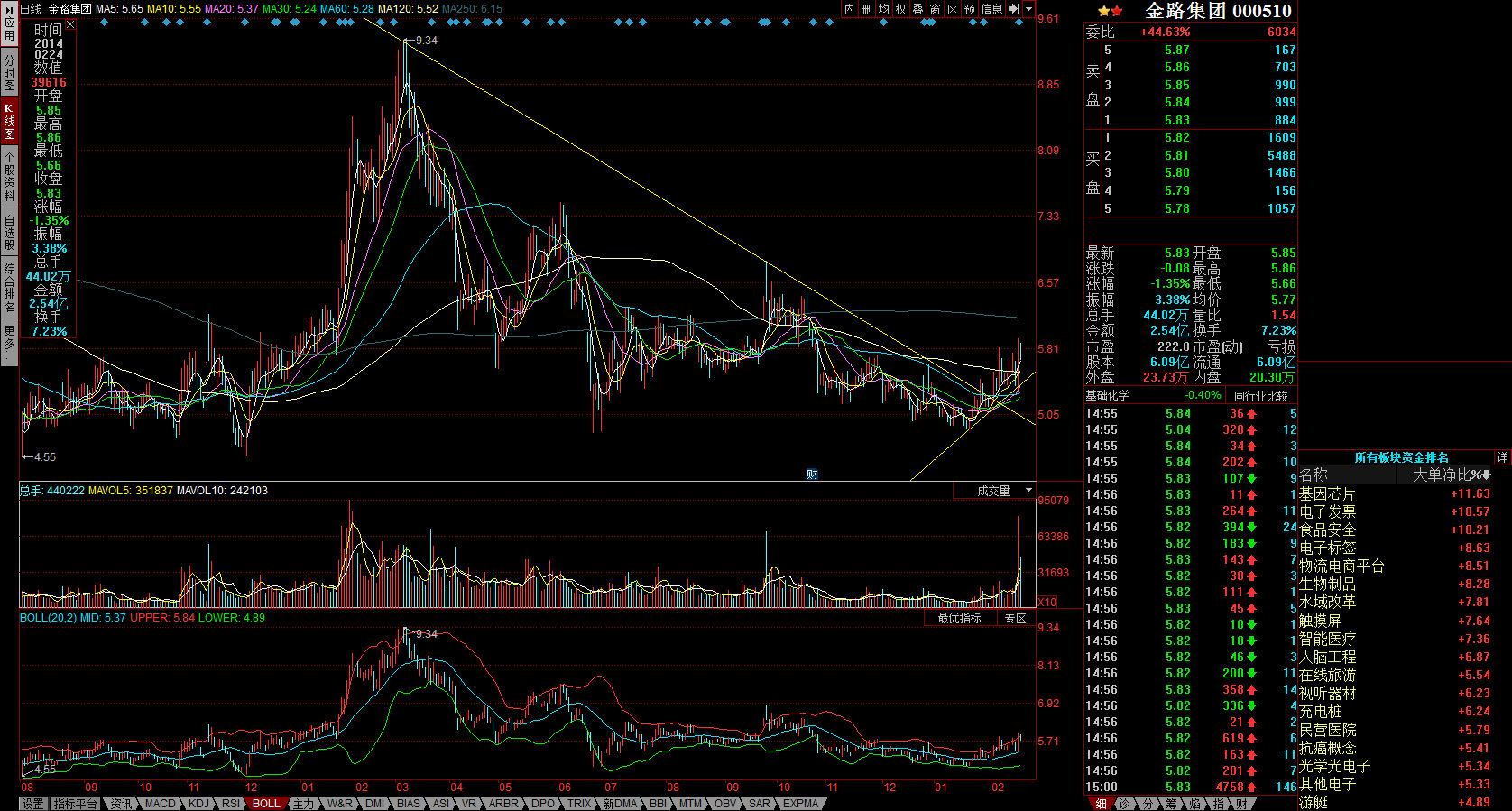Select the 分时图 sidebar tab
Screen dimensions: 1512x811
point(9,72)
